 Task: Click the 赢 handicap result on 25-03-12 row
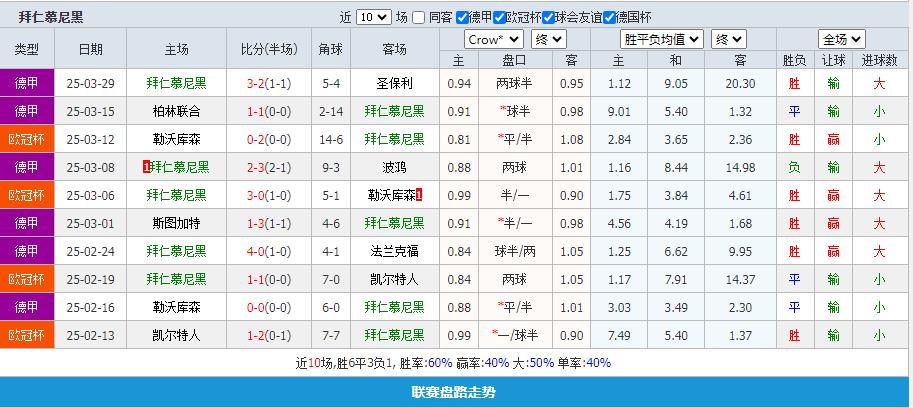tap(833, 139)
